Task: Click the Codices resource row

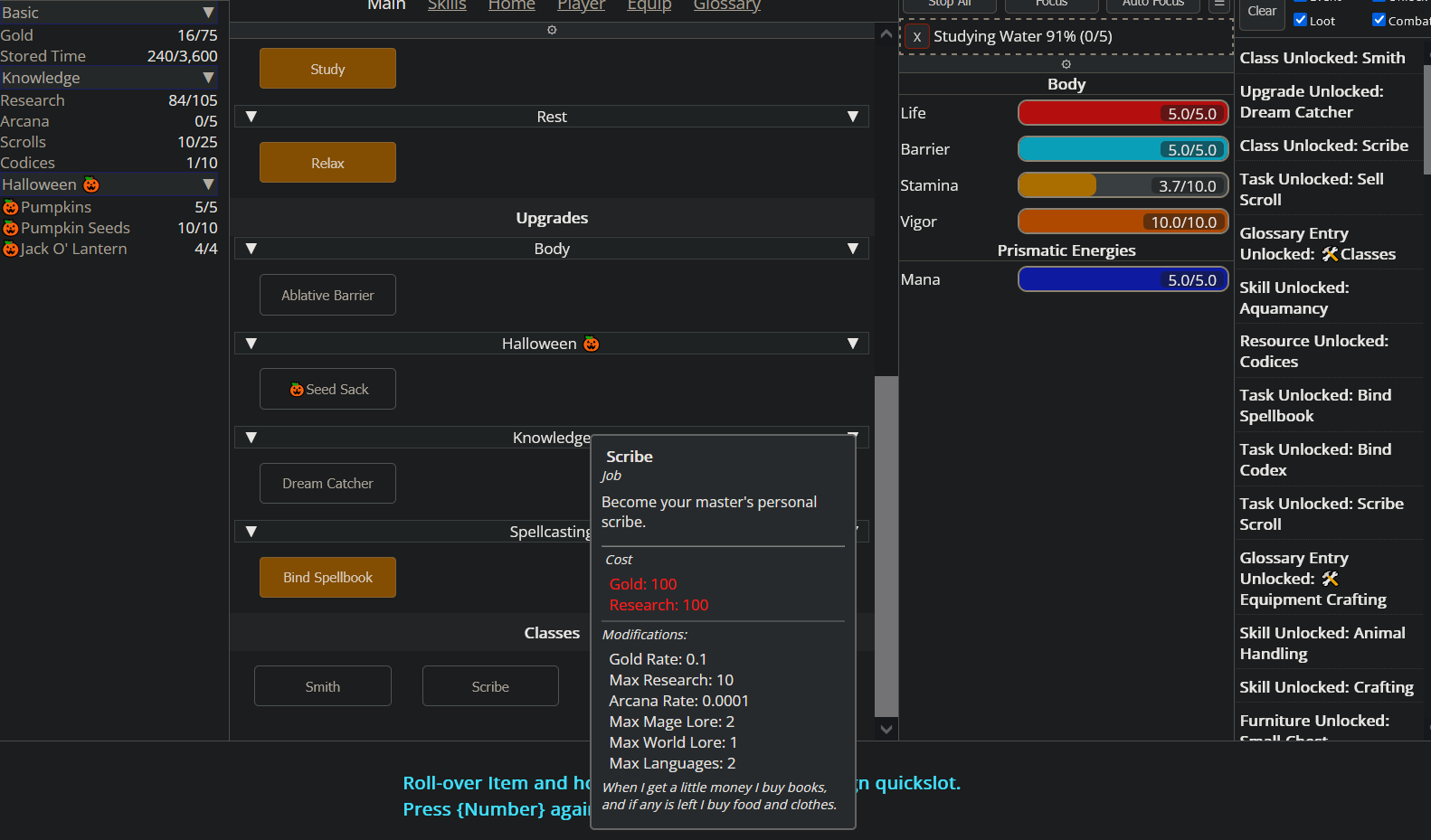Action: [x=109, y=163]
